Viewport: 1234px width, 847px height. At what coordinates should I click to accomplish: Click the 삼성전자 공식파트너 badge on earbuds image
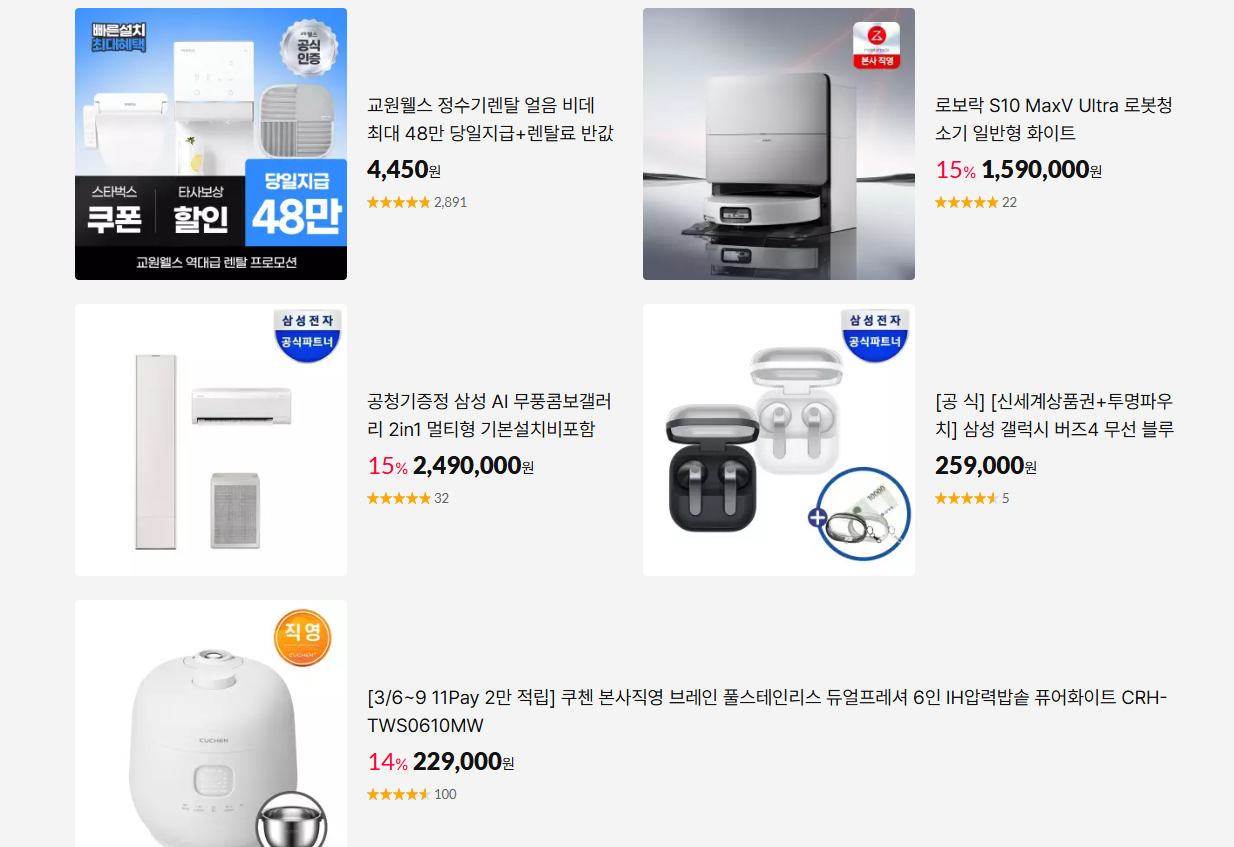click(876, 335)
